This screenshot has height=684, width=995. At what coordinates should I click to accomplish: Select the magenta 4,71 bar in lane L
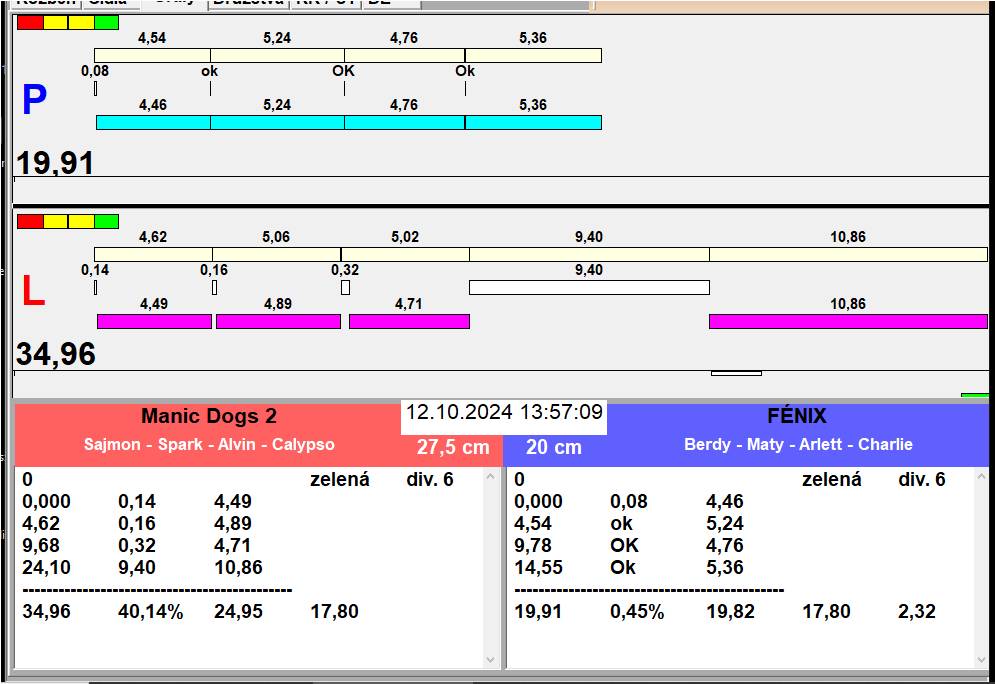(409, 321)
